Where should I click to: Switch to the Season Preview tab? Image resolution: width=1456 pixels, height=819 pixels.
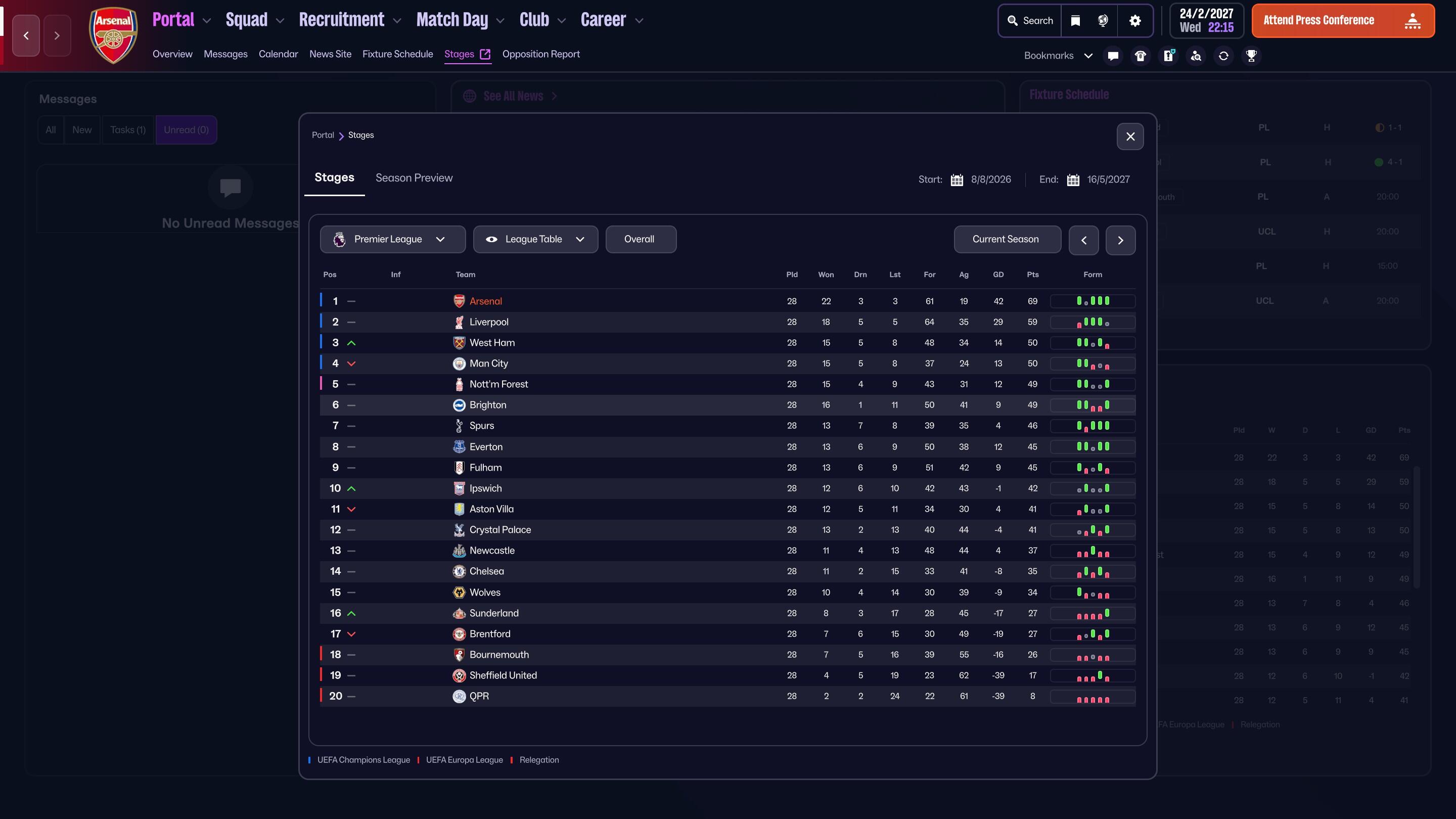click(414, 178)
